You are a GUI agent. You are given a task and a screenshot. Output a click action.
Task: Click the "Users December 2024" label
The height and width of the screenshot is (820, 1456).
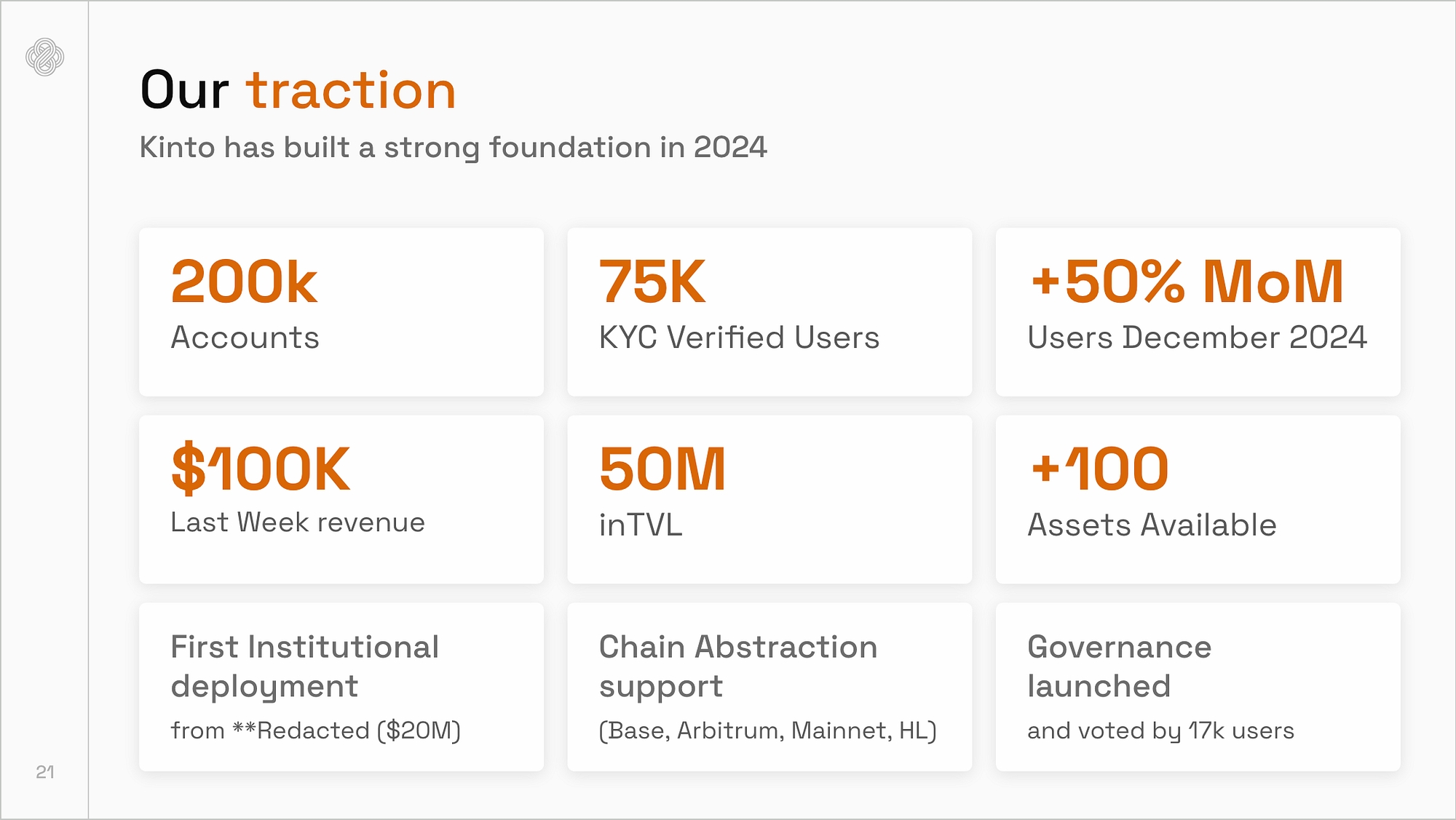click(x=1197, y=338)
